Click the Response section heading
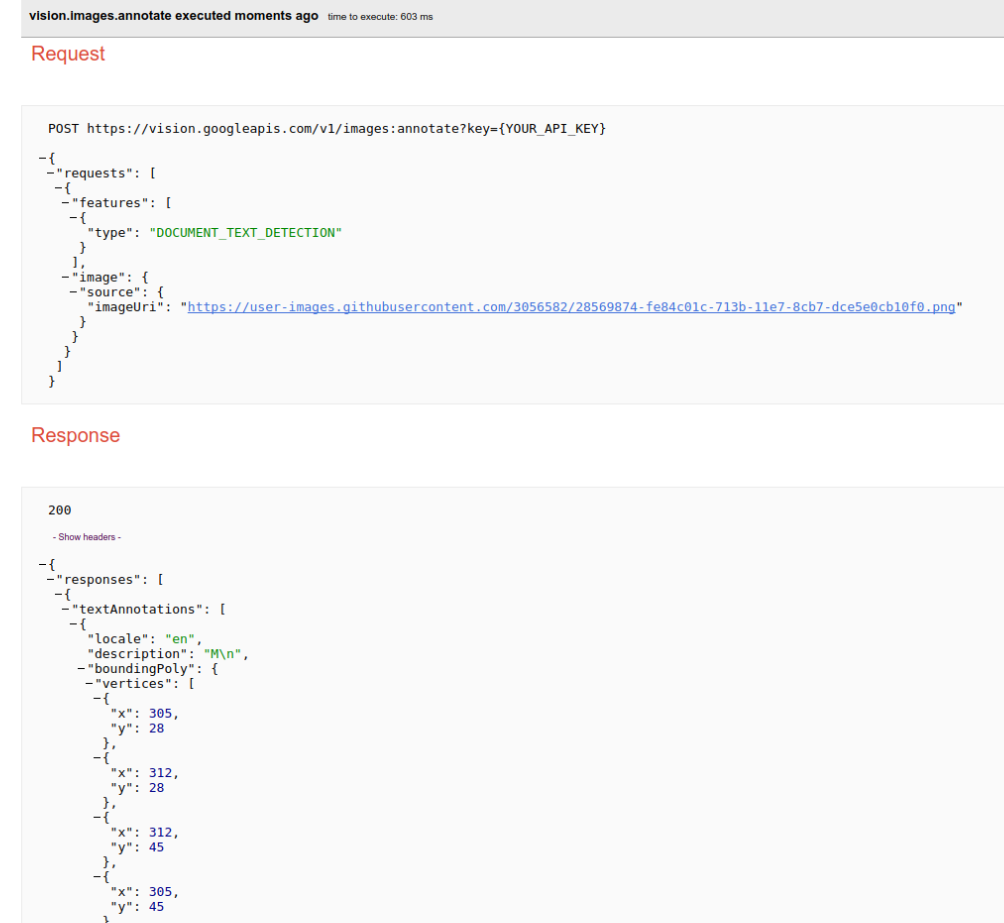The height and width of the screenshot is (923, 1004). click(76, 436)
